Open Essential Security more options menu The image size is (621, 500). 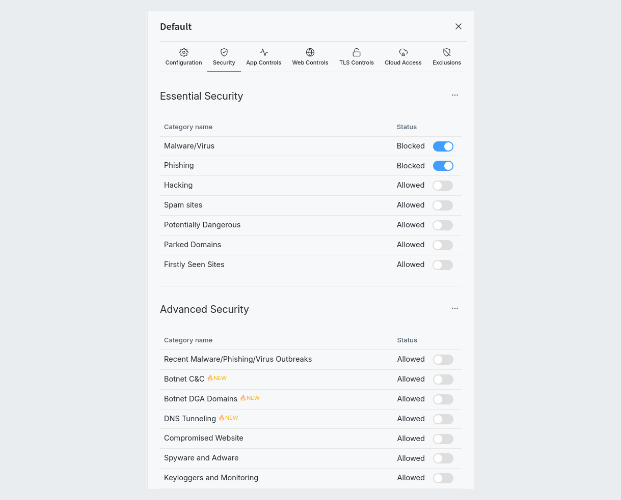tap(454, 96)
